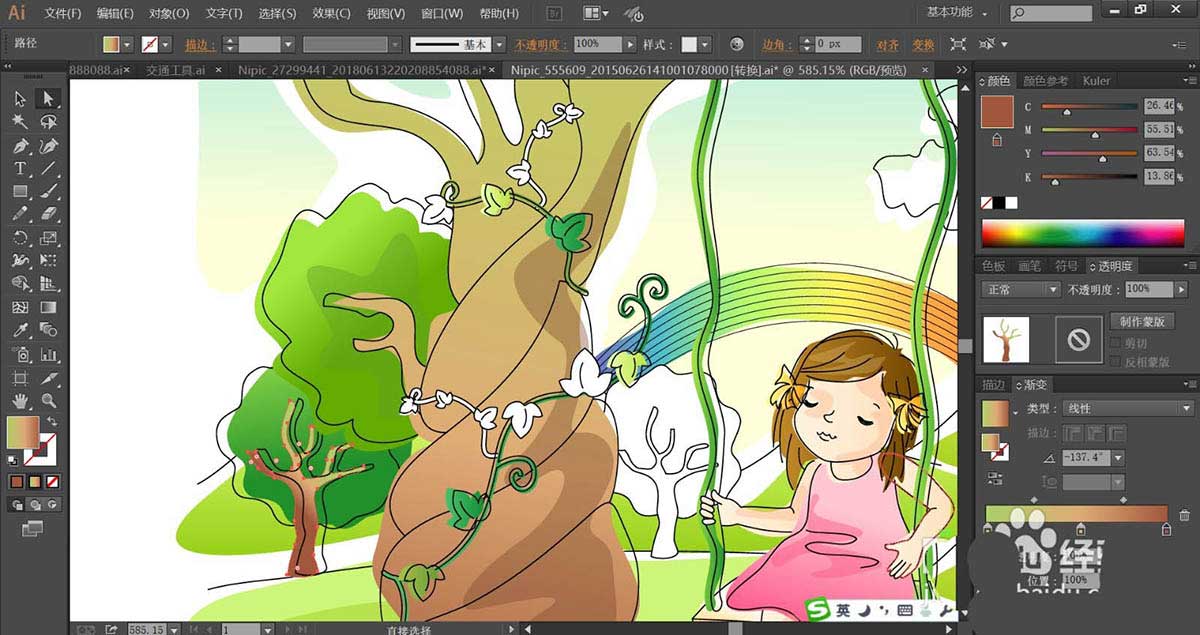This screenshot has width=1200, height=635.
Task: Select the Type tool
Action: pos(20,168)
